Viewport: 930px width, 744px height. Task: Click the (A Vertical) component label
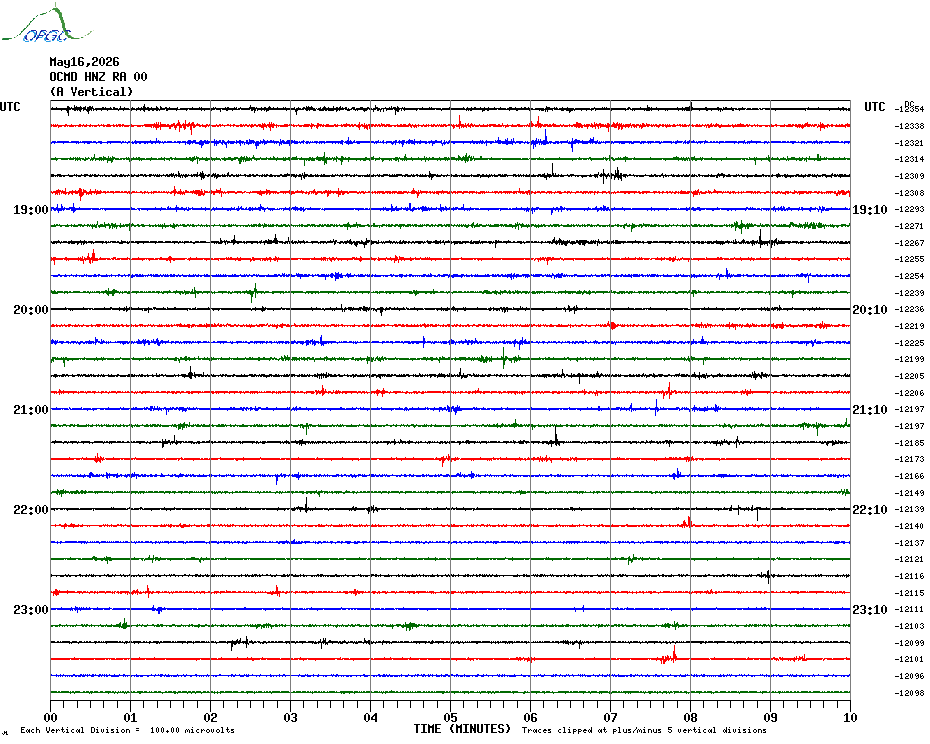coord(91,92)
